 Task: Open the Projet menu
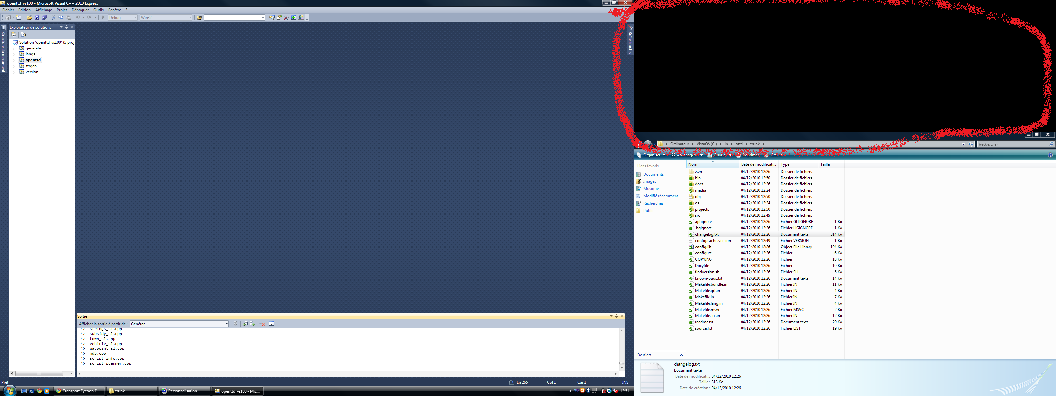(x=61, y=9)
